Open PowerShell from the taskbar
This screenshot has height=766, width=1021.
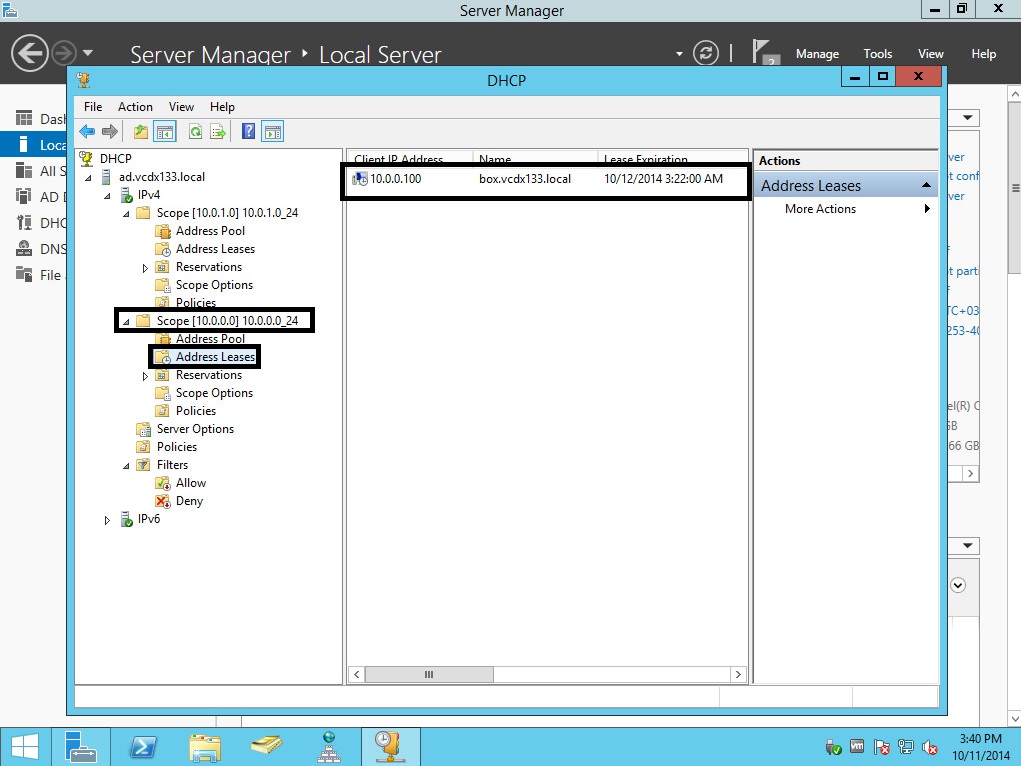click(x=143, y=746)
